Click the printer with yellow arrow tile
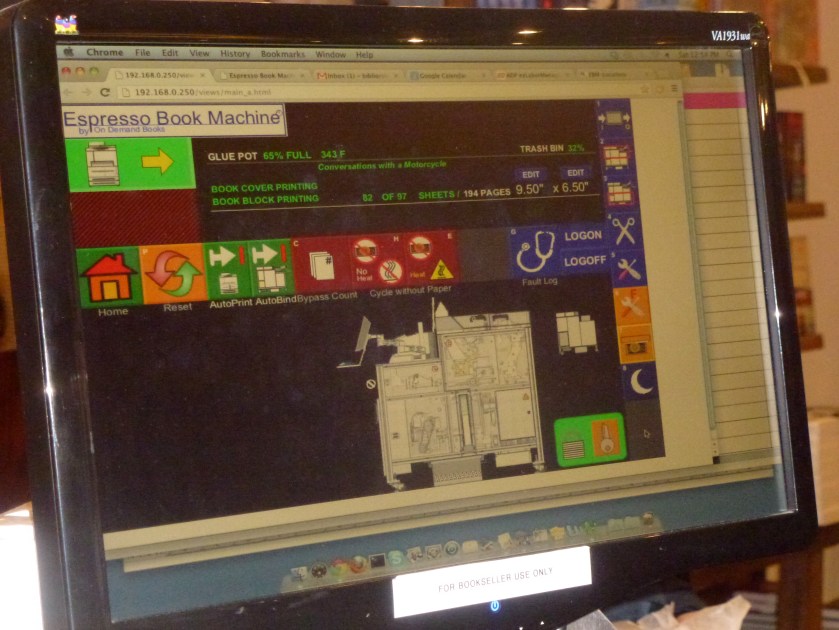This screenshot has width=839, height=630. tap(129, 162)
